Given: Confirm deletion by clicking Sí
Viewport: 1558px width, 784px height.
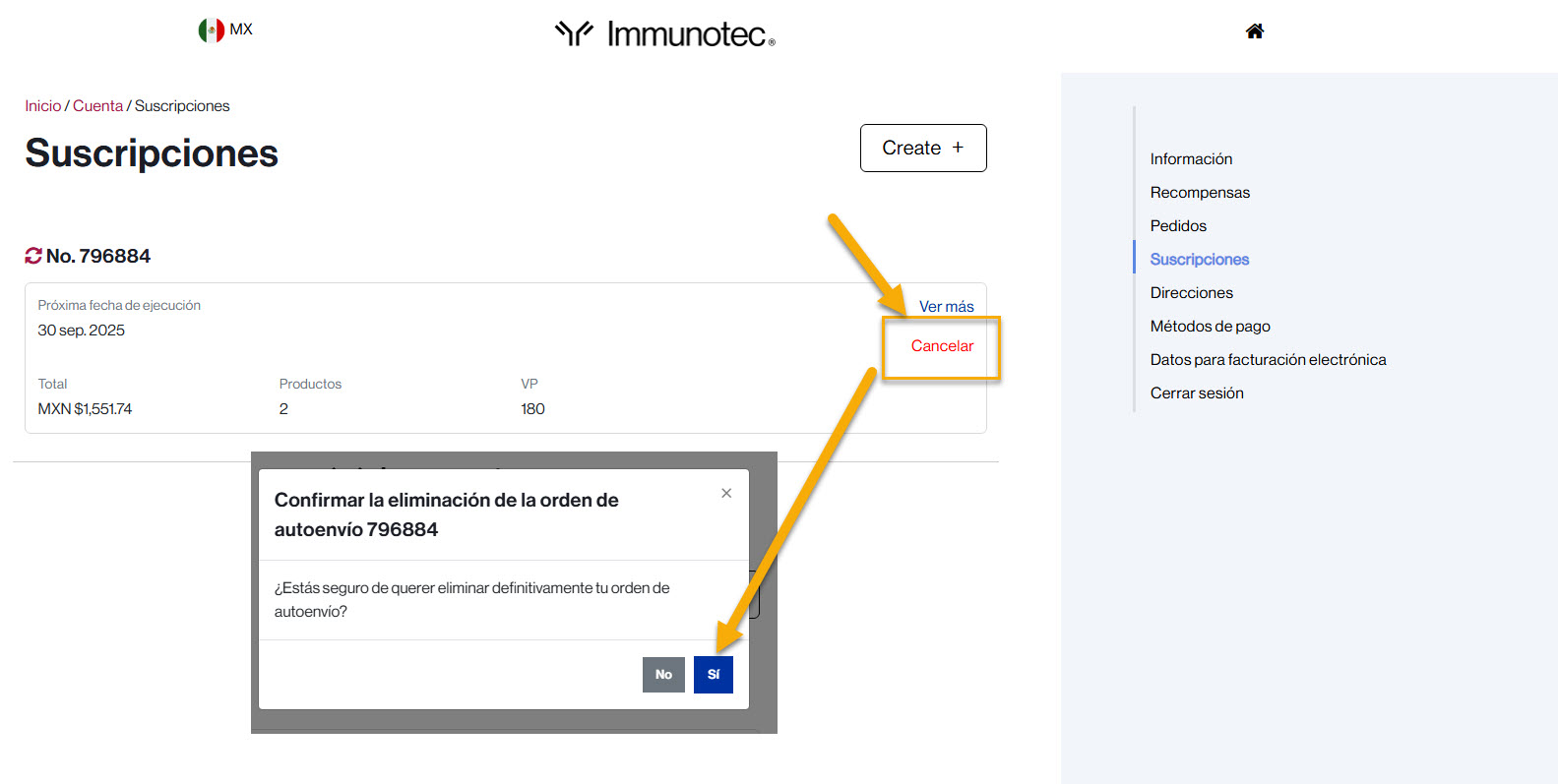Looking at the screenshot, I should 713,675.
